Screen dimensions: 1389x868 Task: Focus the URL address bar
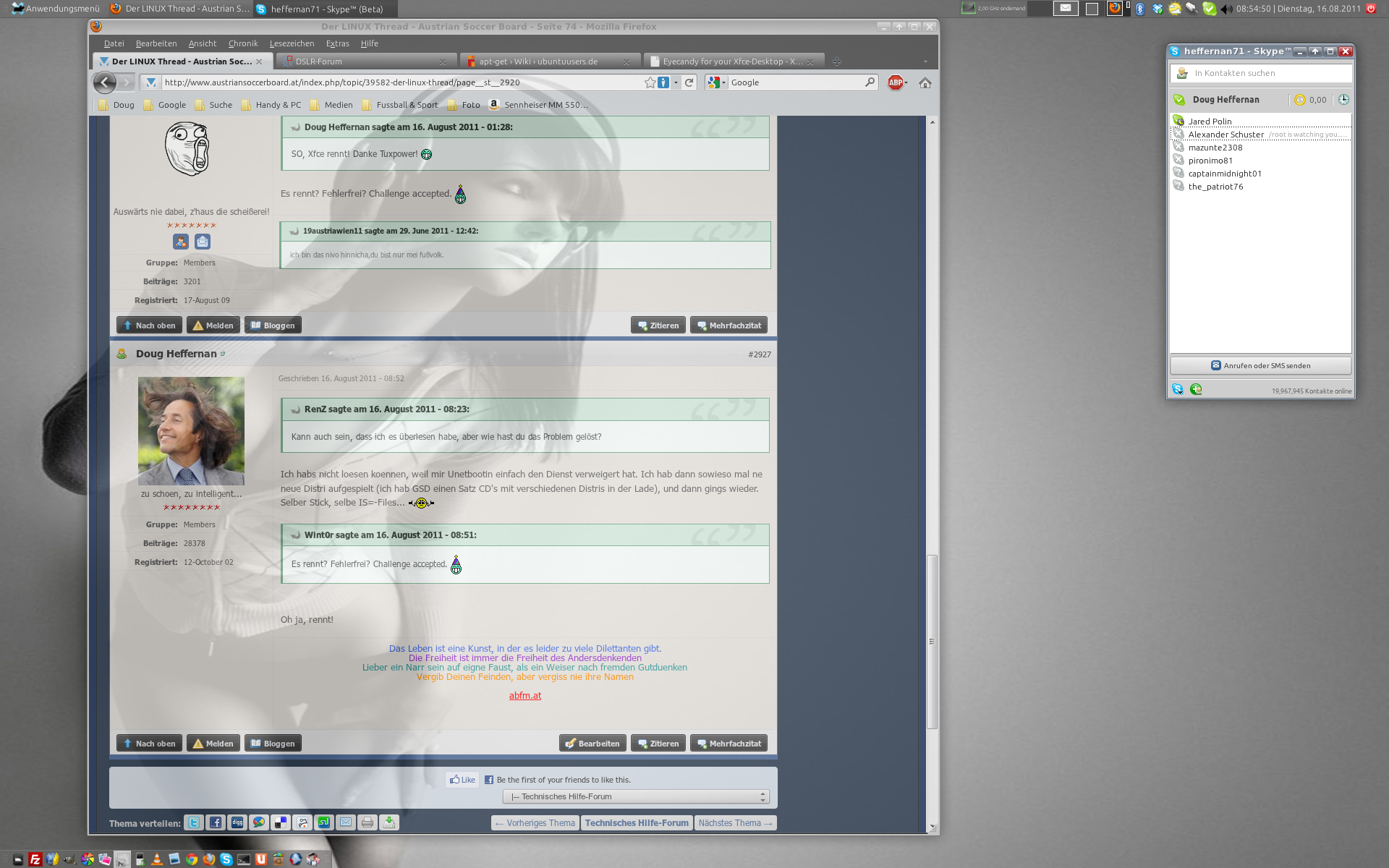click(x=402, y=82)
